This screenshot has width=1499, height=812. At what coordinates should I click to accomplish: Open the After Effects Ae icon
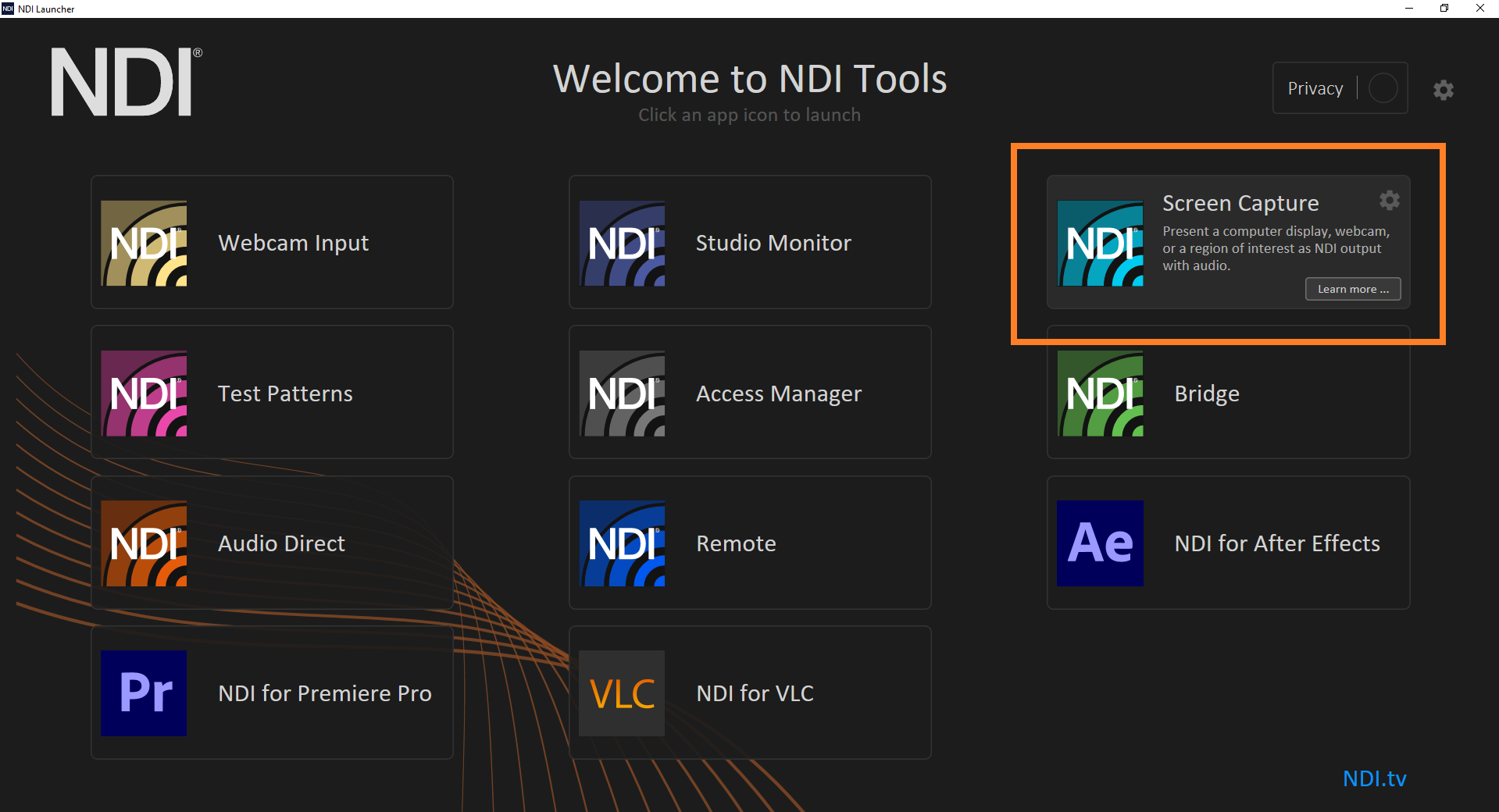tap(1100, 543)
